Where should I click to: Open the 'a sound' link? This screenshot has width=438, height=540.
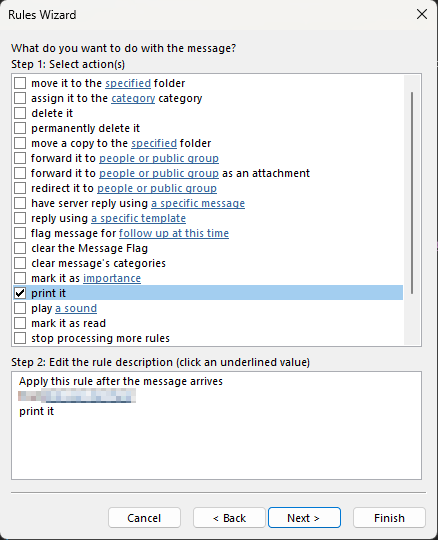(x=76, y=308)
